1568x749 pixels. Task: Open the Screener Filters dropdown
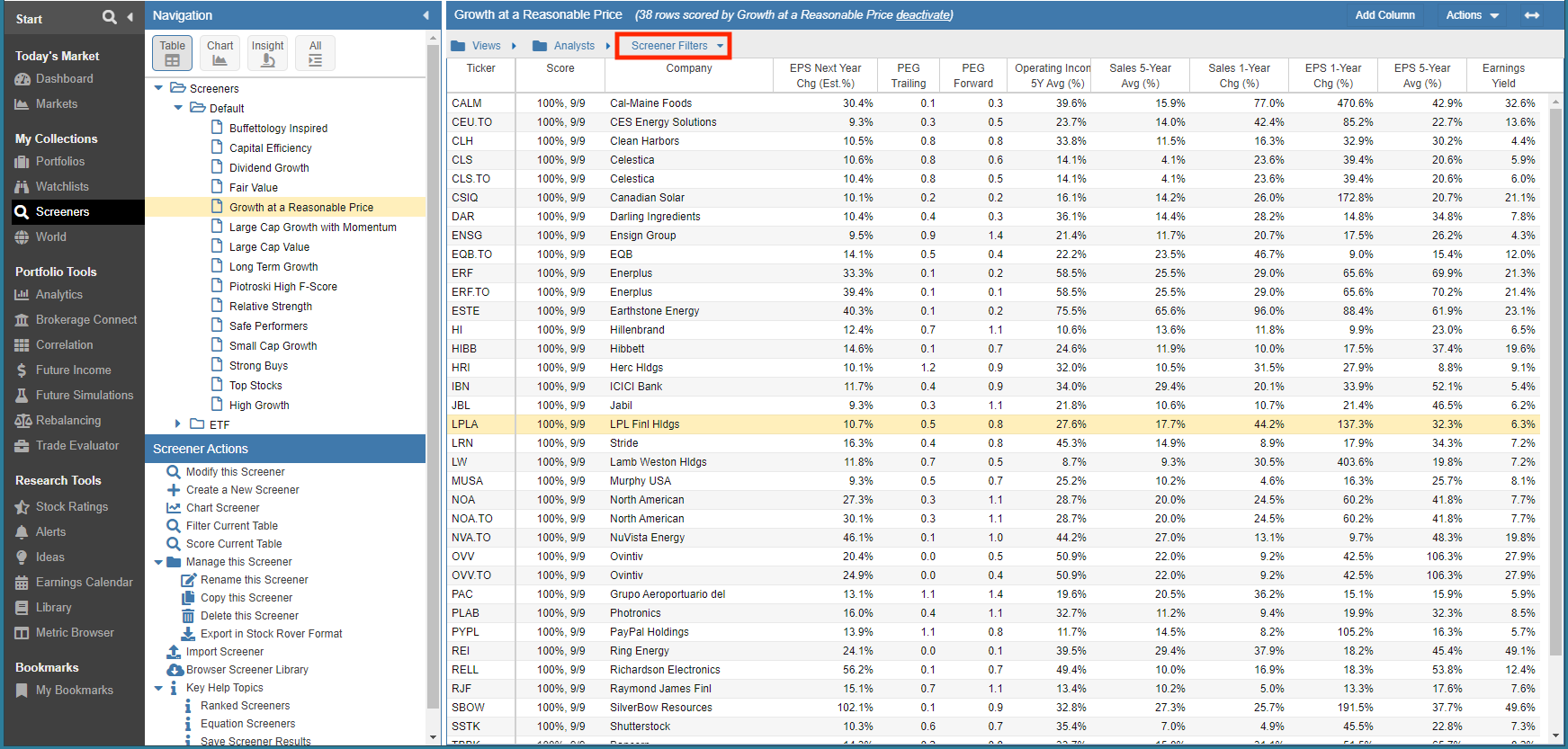[x=673, y=46]
